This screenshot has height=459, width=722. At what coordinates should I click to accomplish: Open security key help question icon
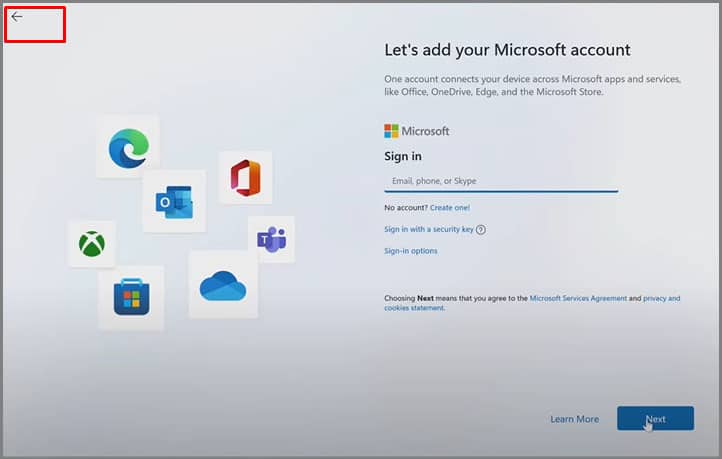click(481, 229)
